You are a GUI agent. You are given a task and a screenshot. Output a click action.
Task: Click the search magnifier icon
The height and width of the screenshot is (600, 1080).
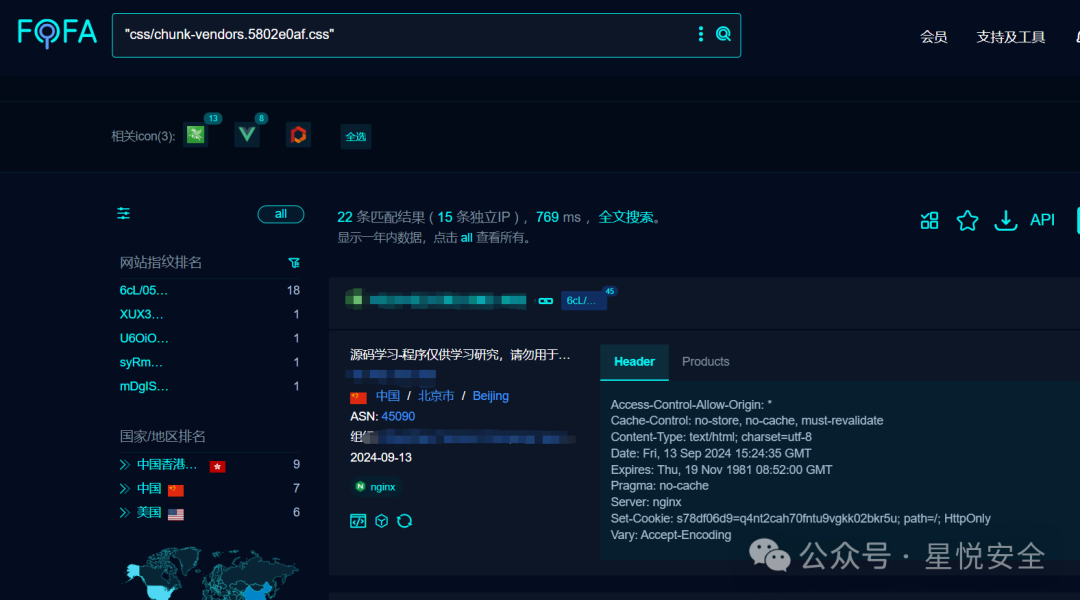click(723, 34)
